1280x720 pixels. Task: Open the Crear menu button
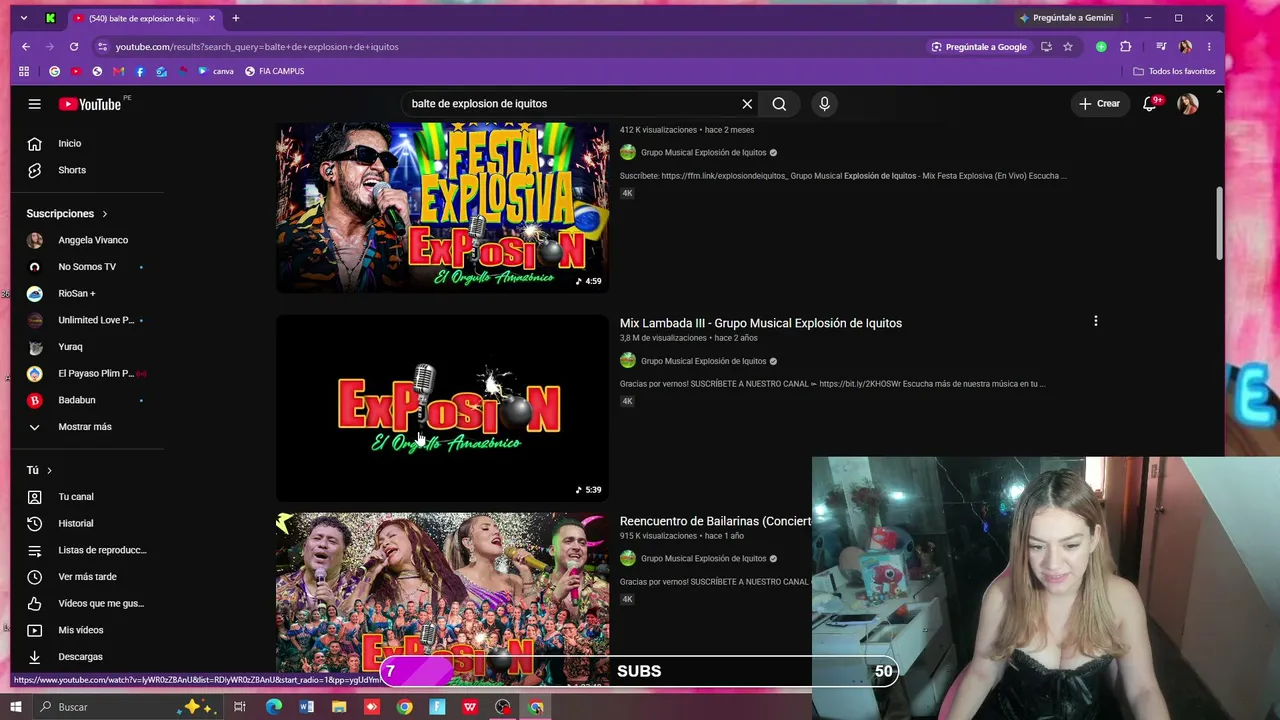click(1099, 104)
